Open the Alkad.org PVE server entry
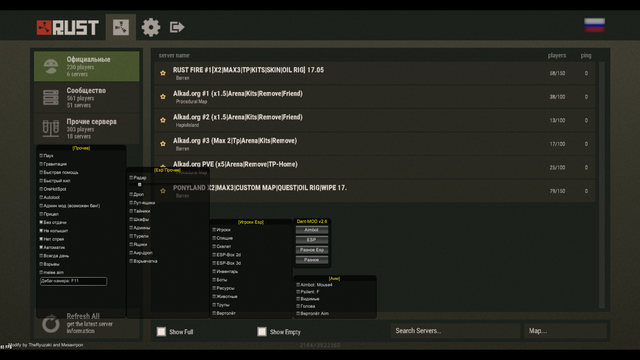This screenshot has width=640, height=360. point(375,167)
